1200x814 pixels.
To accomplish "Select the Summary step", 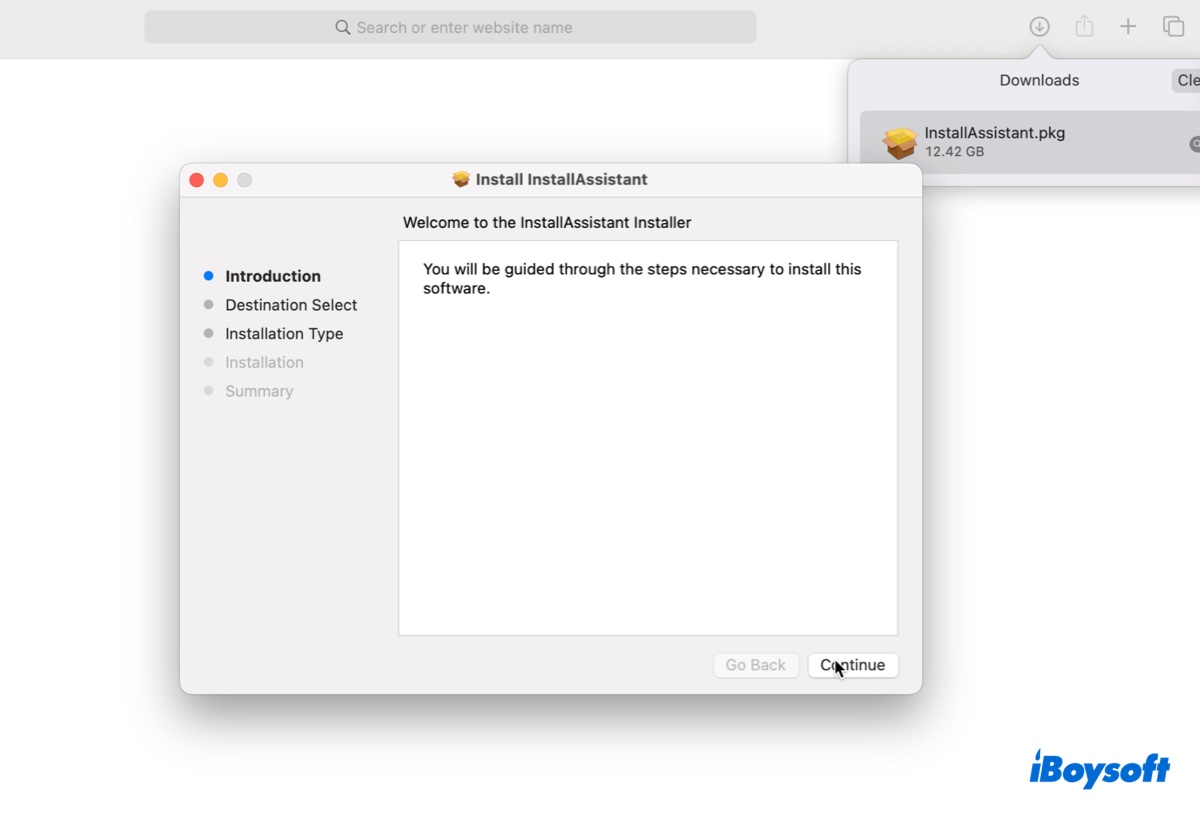I will tap(259, 390).
